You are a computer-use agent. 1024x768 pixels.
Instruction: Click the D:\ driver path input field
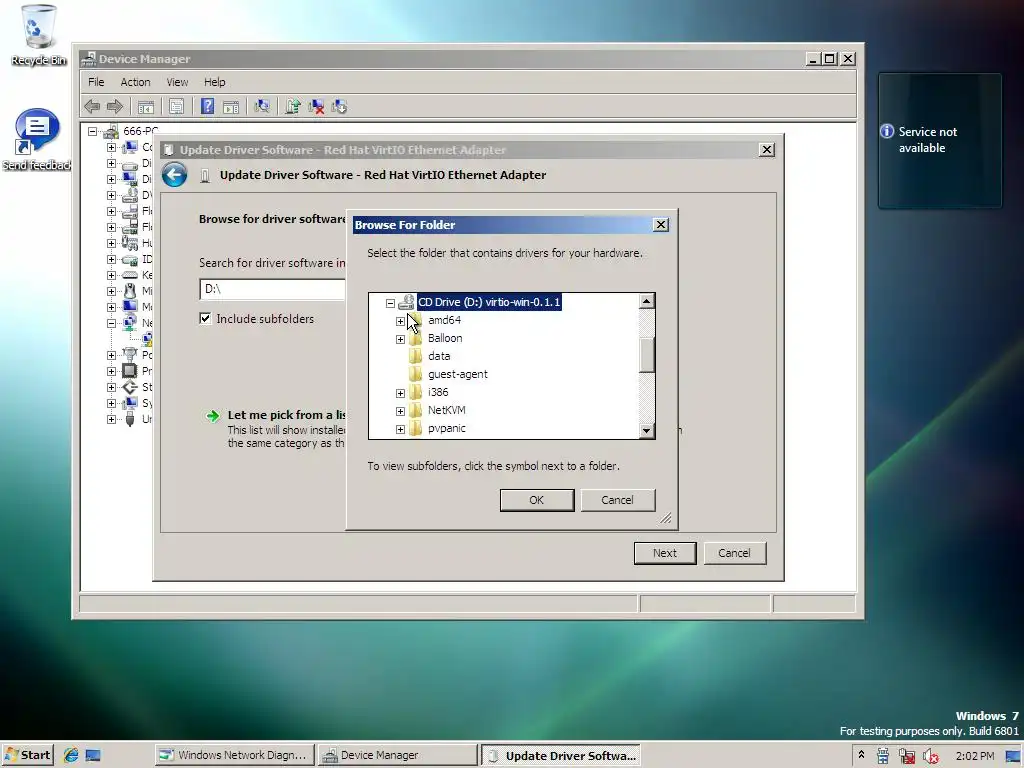(272, 289)
